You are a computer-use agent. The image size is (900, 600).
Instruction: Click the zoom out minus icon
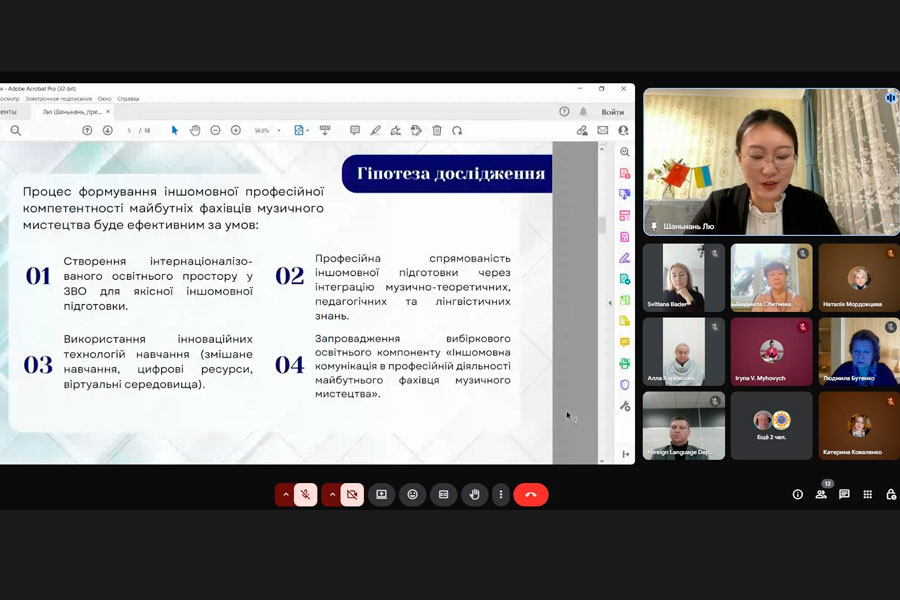[215, 130]
